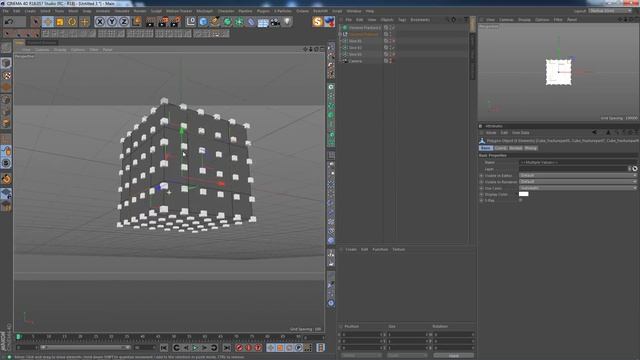Click the search icon in Object Manager
The height and width of the screenshot is (360, 640).
point(447,20)
